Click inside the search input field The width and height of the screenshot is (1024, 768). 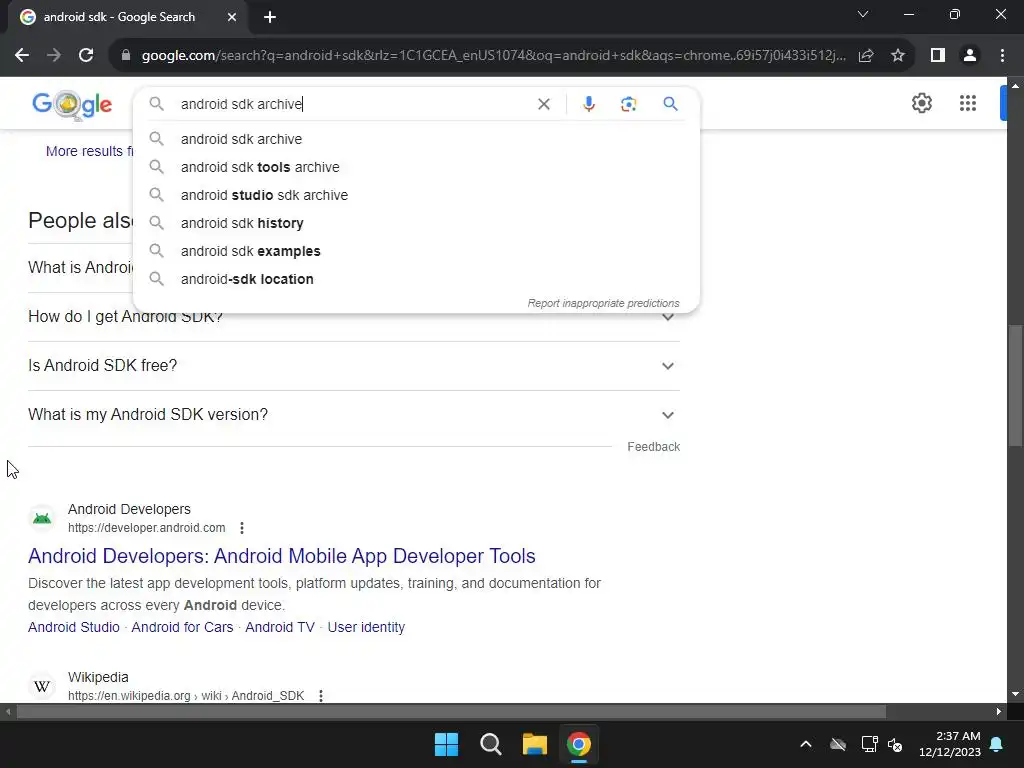pyautogui.click(x=353, y=104)
